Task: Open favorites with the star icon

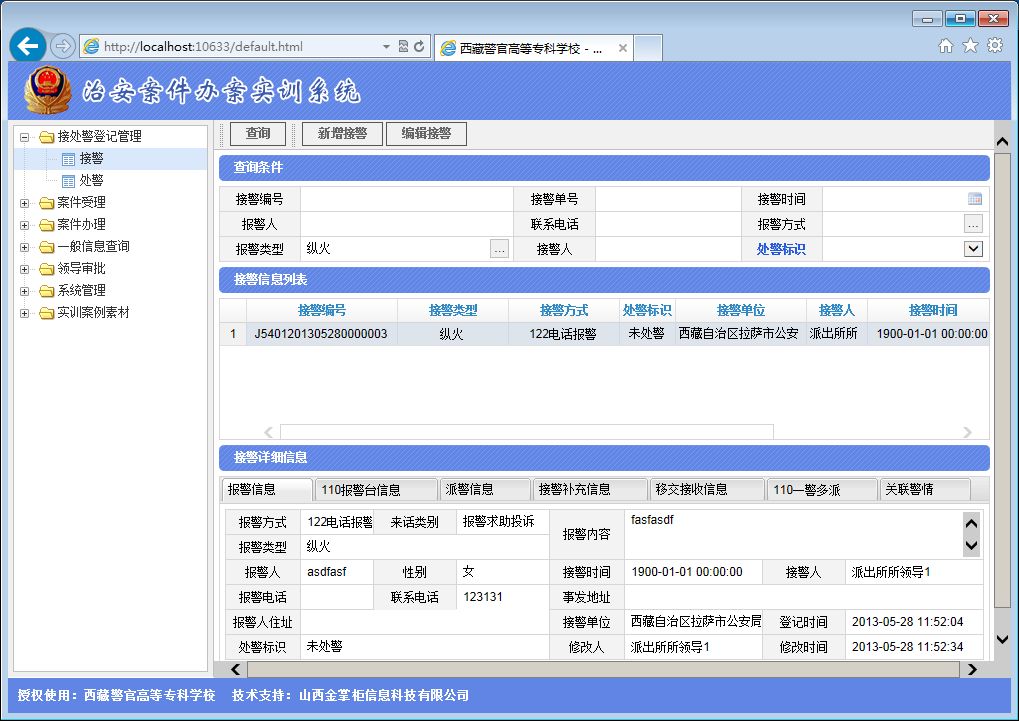Action: point(970,46)
